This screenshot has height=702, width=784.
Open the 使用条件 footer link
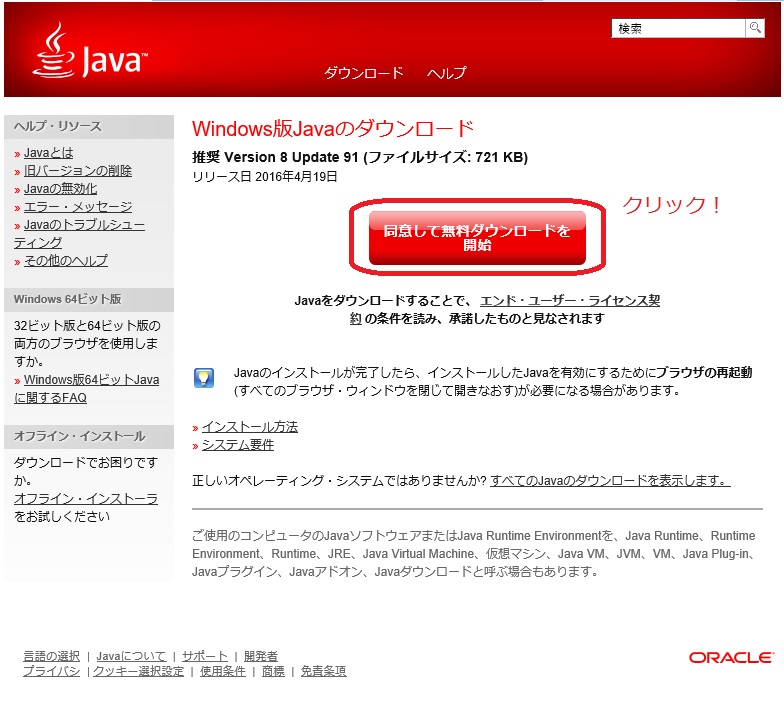pyautogui.click(x=223, y=671)
